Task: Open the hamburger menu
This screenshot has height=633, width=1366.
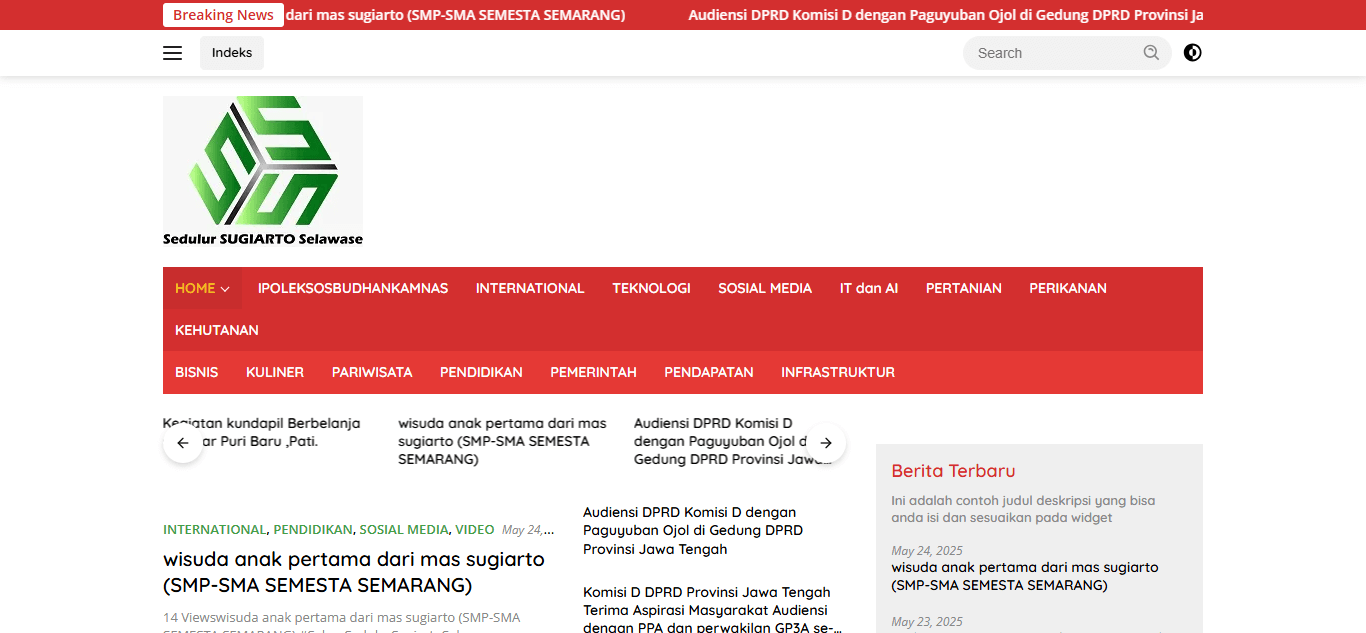Action: coord(173,53)
